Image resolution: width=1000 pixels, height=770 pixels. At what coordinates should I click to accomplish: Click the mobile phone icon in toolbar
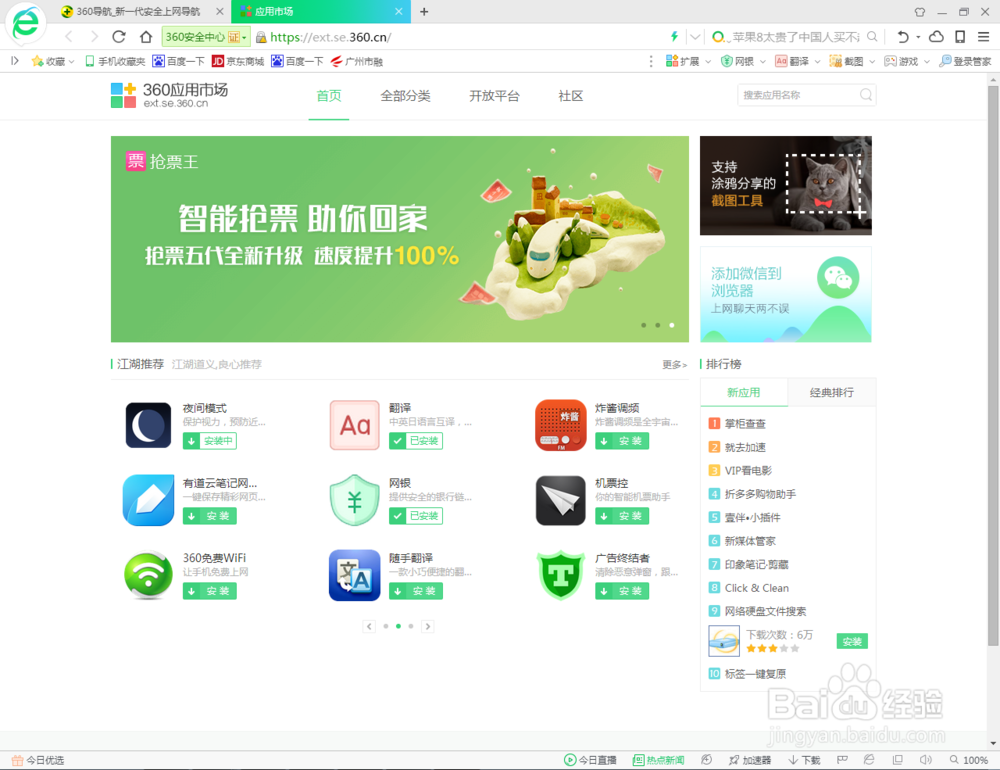tap(960, 37)
